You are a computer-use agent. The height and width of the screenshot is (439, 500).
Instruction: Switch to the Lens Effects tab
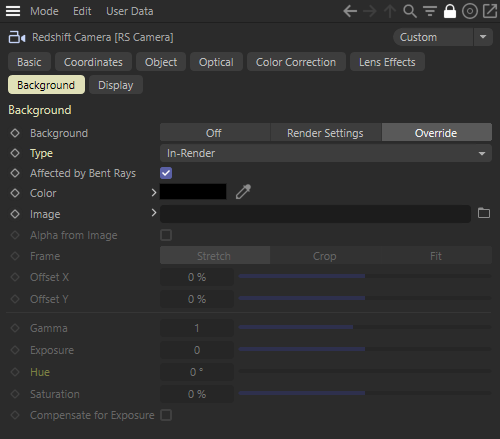387,62
